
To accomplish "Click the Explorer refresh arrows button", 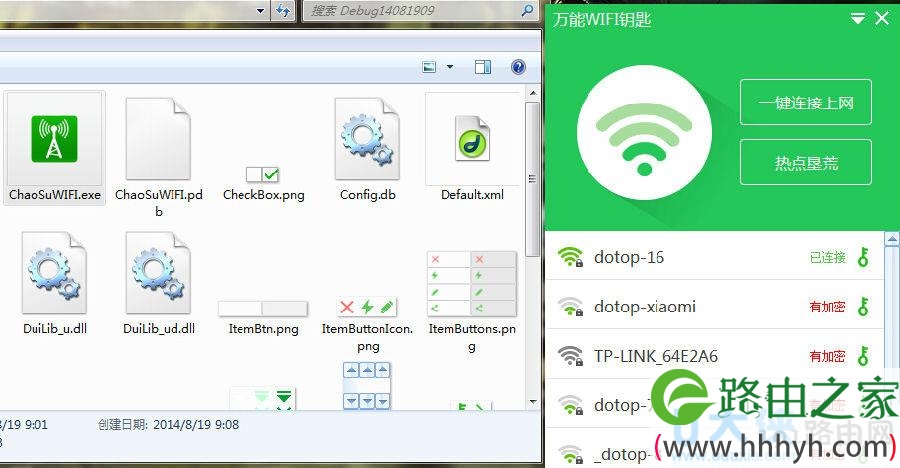I will (282, 10).
